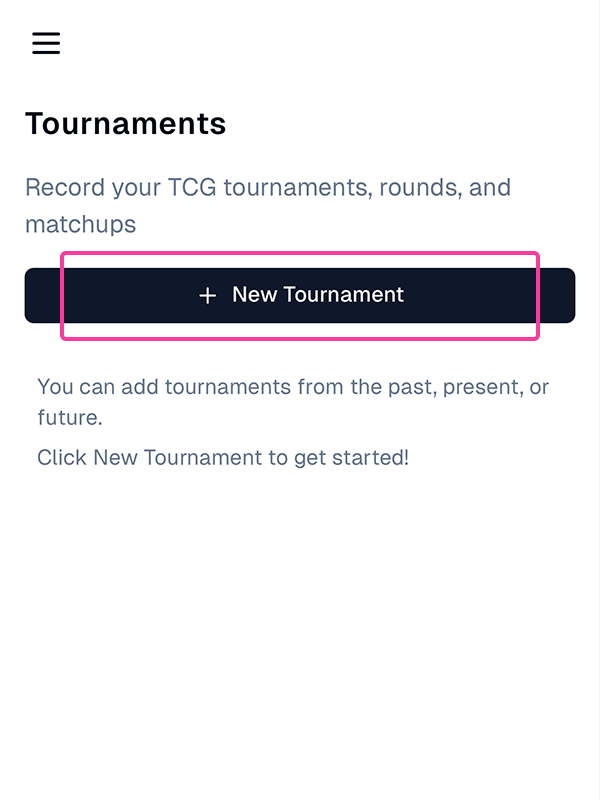Start creating a tournament with the dark button
Image resolution: width=600 pixels, height=800 pixels.
click(x=300, y=296)
